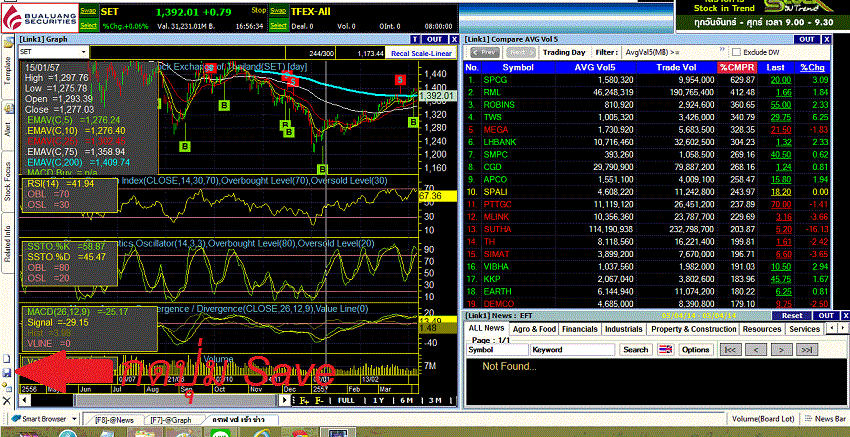
Task: Click Internet Explorer icon on the taskbar
Action: click(x=261, y=434)
